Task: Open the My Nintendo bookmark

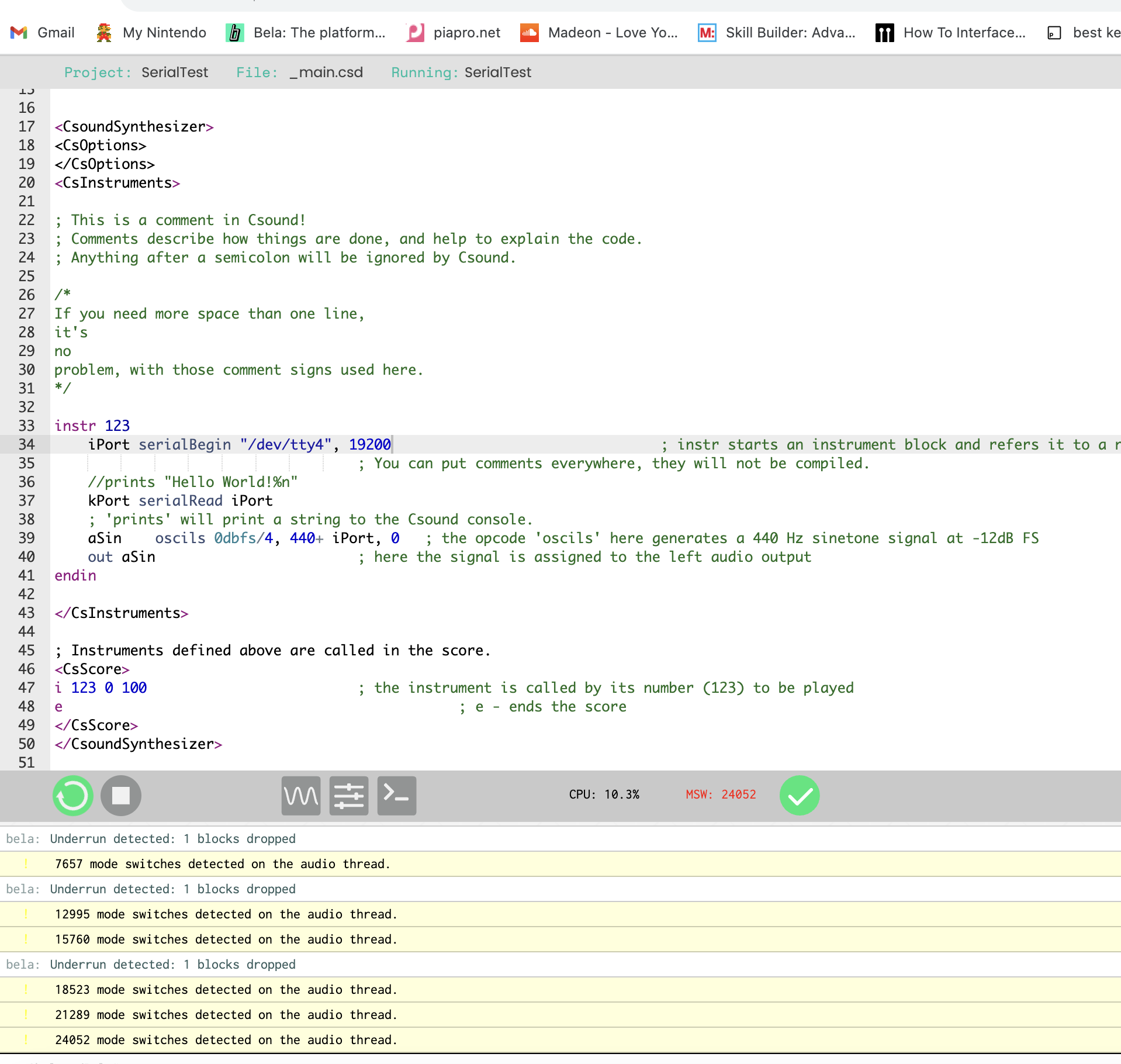Action: click(x=152, y=33)
